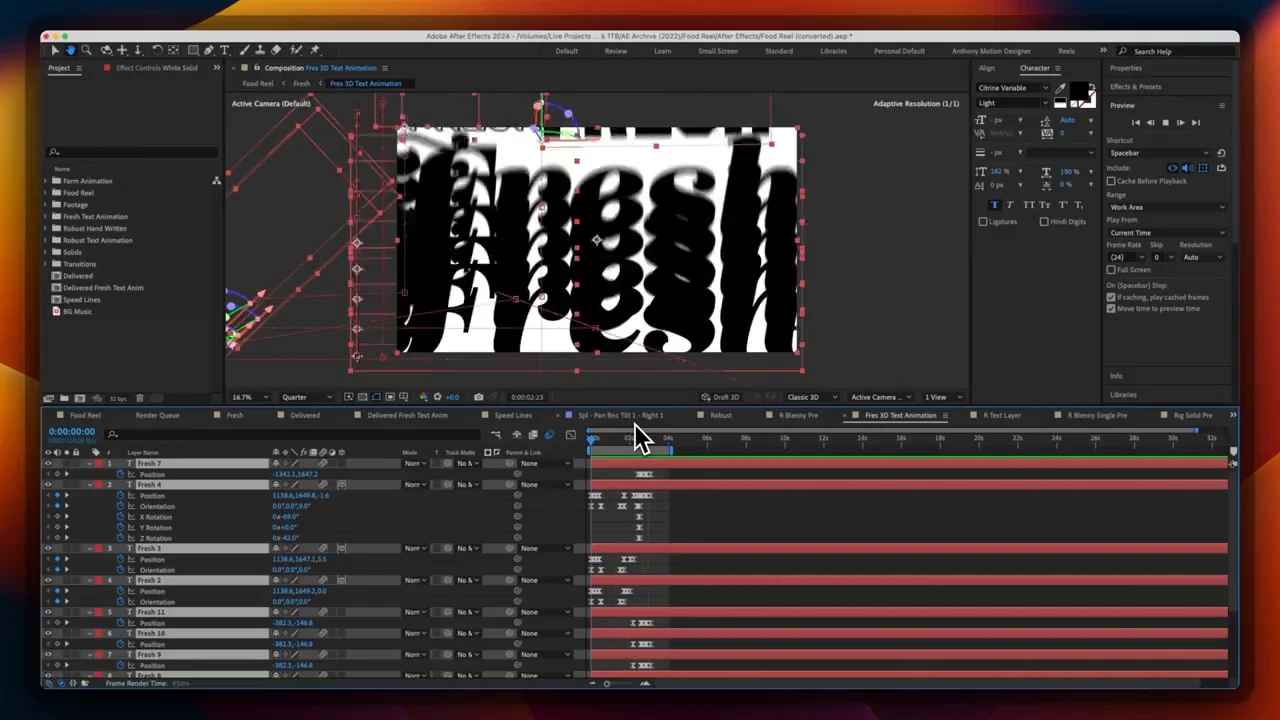Image resolution: width=1280 pixels, height=720 pixels.
Task: Click the eyedropper in Character panel
Action: pyautogui.click(x=1060, y=88)
